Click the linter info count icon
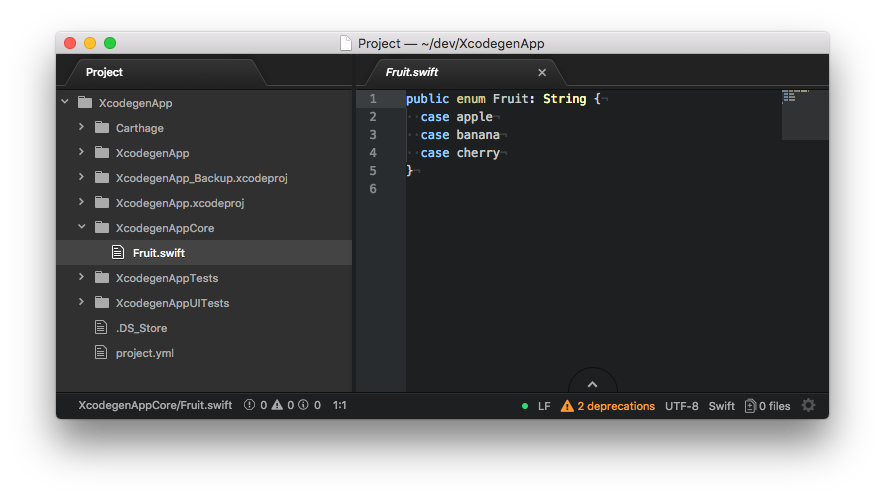The height and width of the screenshot is (499, 885). [x=303, y=405]
